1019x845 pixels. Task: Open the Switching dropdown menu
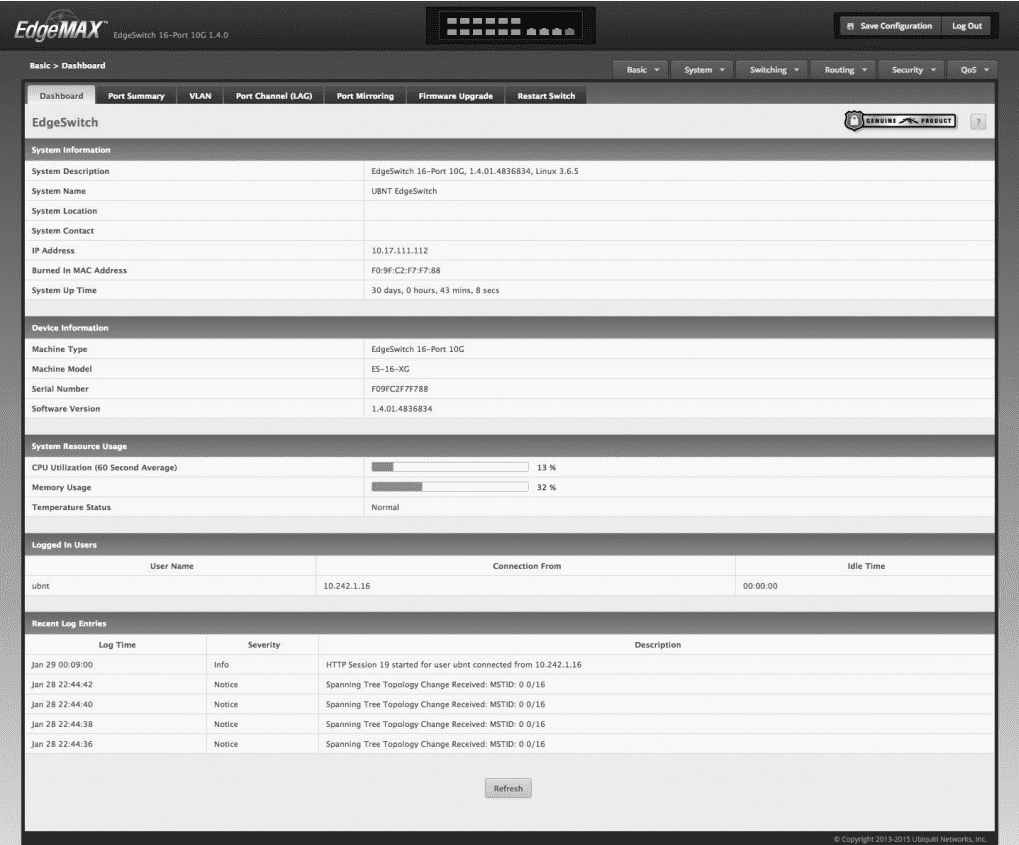click(x=773, y=70)
